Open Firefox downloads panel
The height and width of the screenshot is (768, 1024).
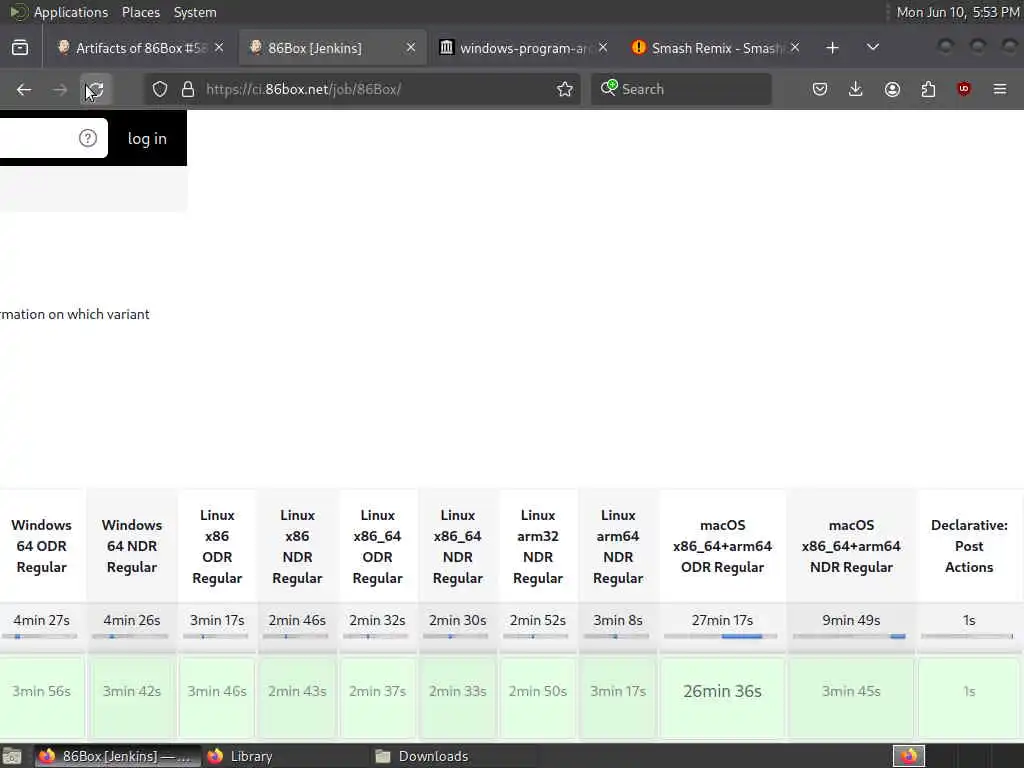[x=856, y=89]
